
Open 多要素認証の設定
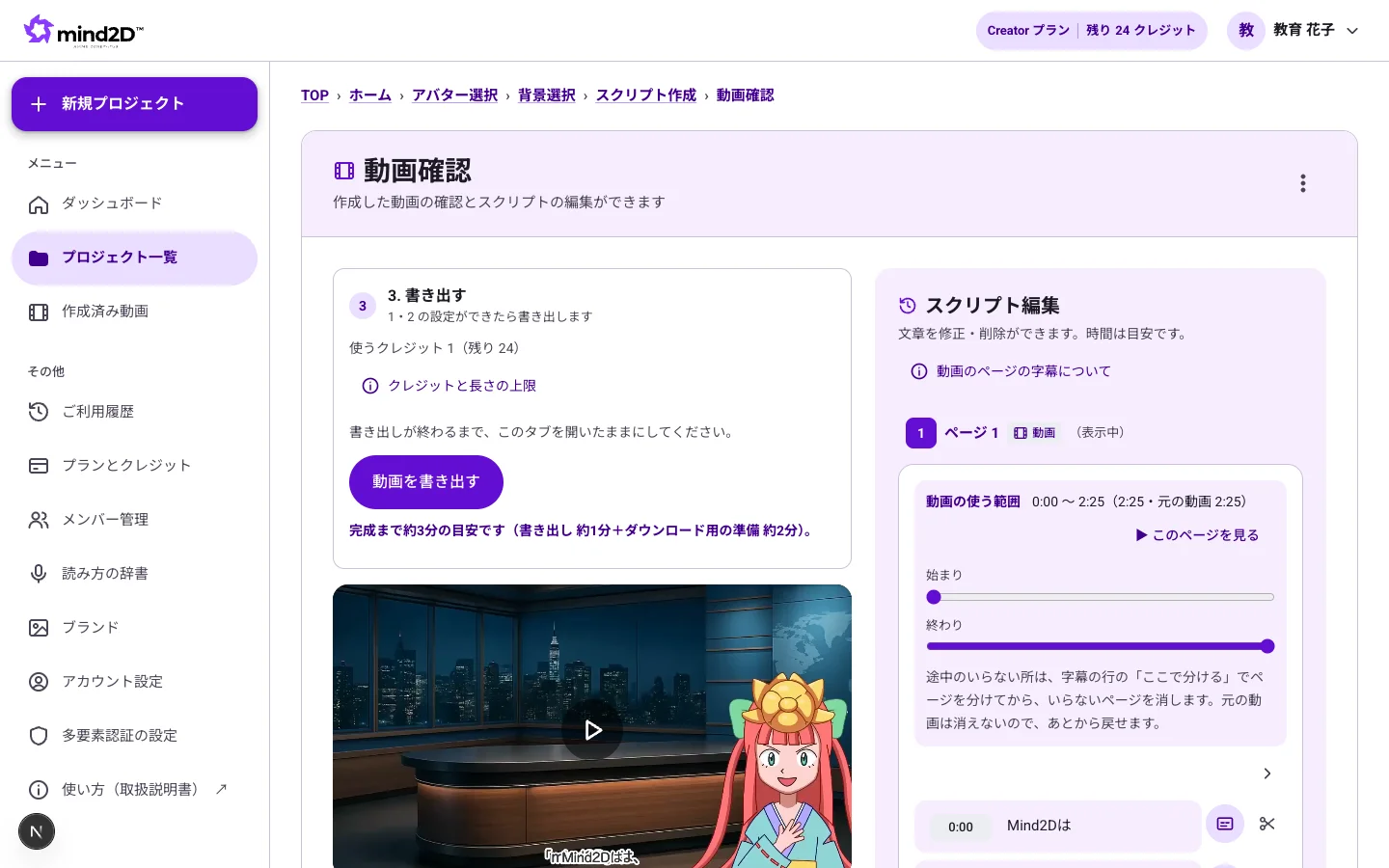(x=134, y=736)
